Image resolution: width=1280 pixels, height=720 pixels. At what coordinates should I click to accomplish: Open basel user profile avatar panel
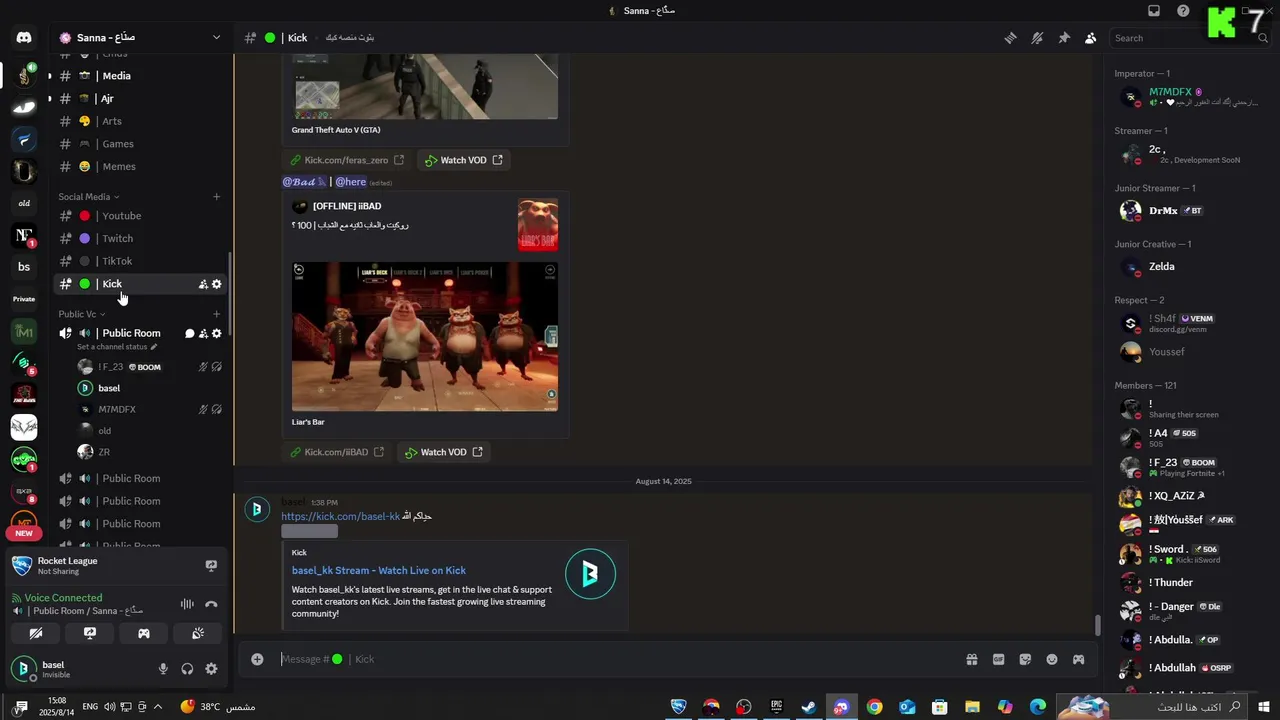[24, 669]
